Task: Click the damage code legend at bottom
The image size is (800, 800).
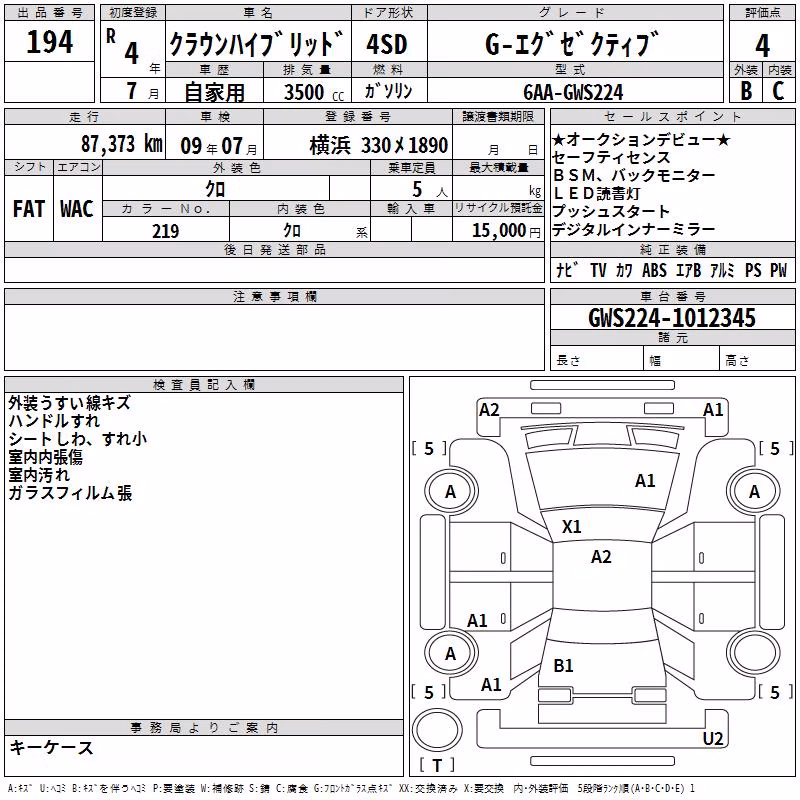Action: click(351, 789)
